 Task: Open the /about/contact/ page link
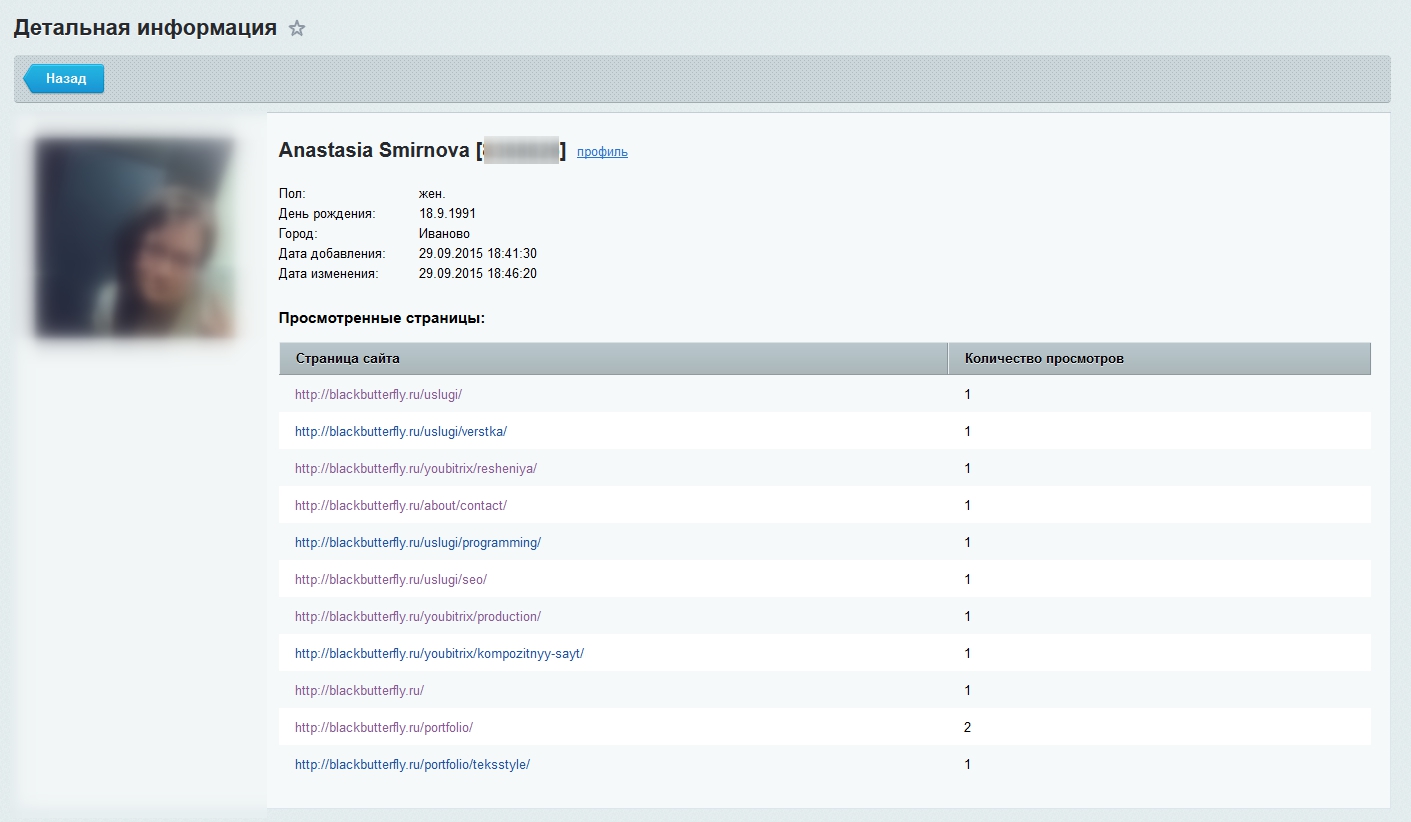pos(401,506)
